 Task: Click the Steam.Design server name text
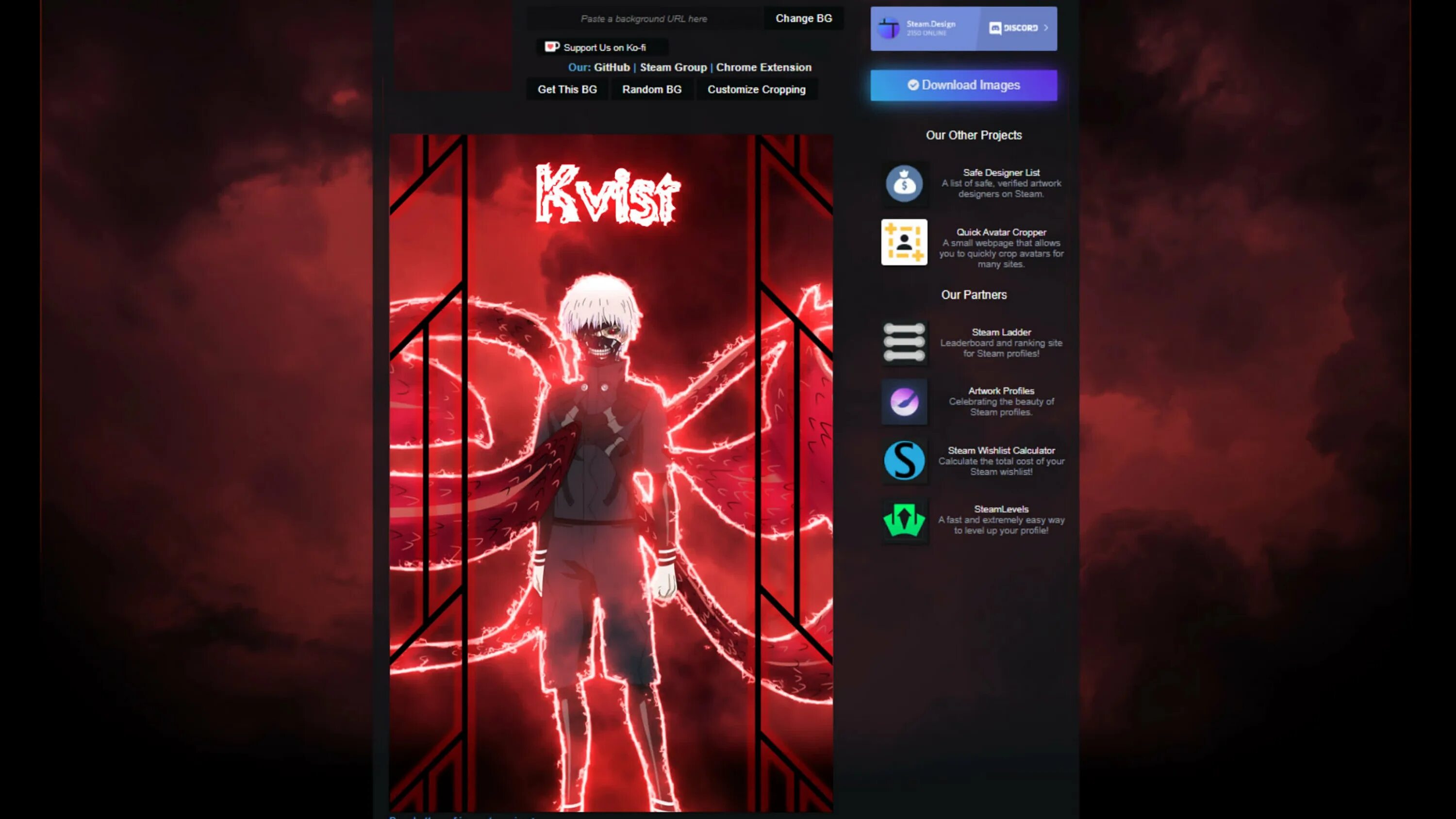(930, 24)
